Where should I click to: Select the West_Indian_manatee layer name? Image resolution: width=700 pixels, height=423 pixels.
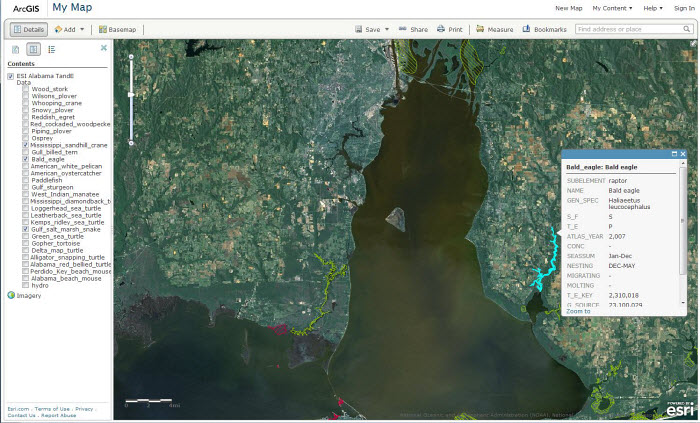[65, 194]
